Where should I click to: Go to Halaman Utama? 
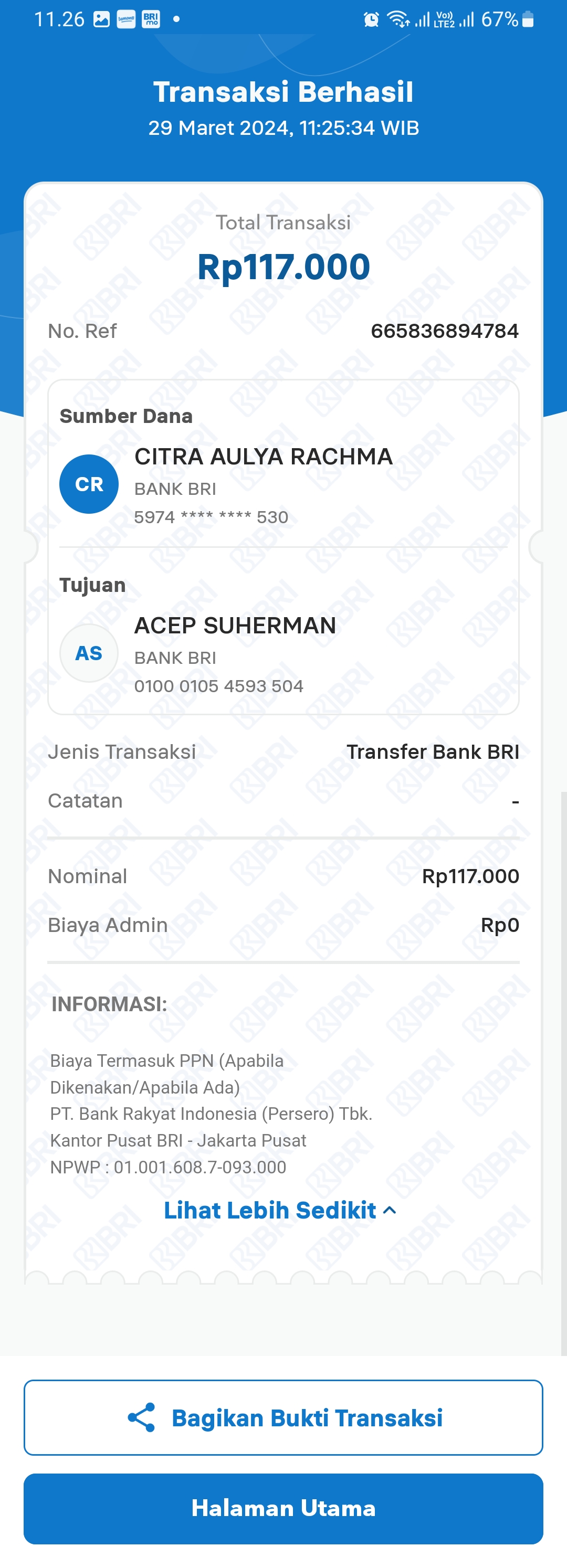tap(283, 1508)
